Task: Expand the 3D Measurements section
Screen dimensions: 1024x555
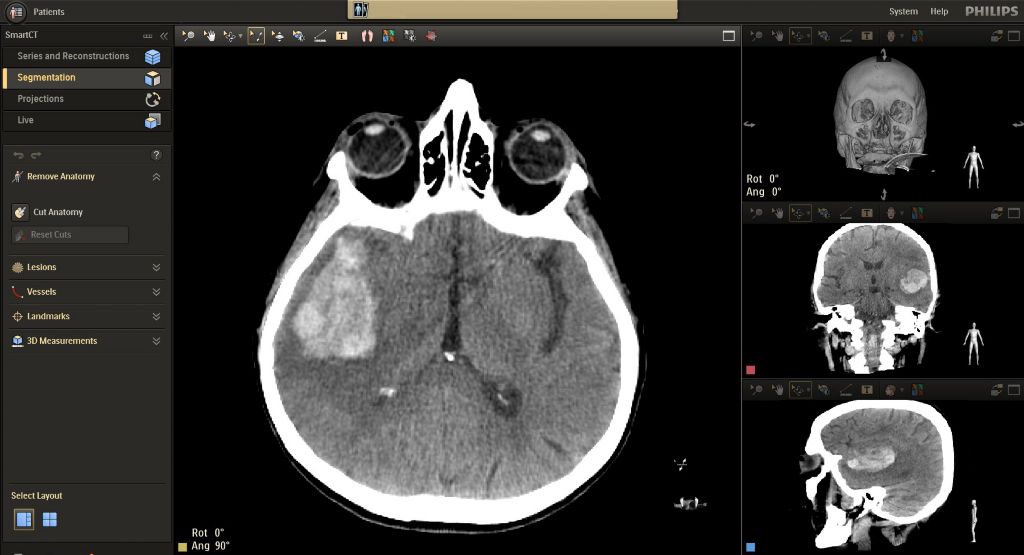Action: pyautogui.click(x=156, y=341)
